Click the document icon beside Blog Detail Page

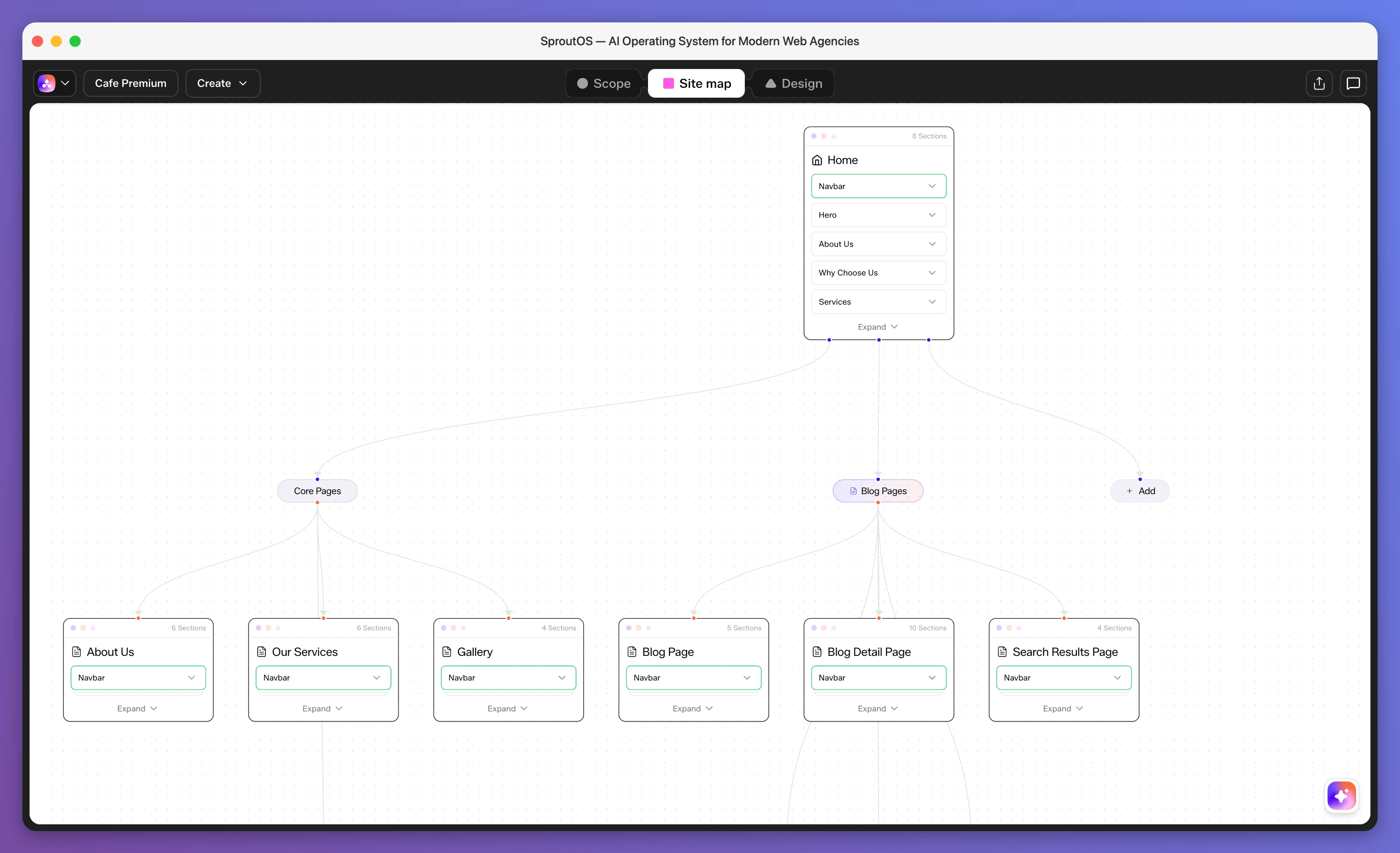(x=817, y=652)
